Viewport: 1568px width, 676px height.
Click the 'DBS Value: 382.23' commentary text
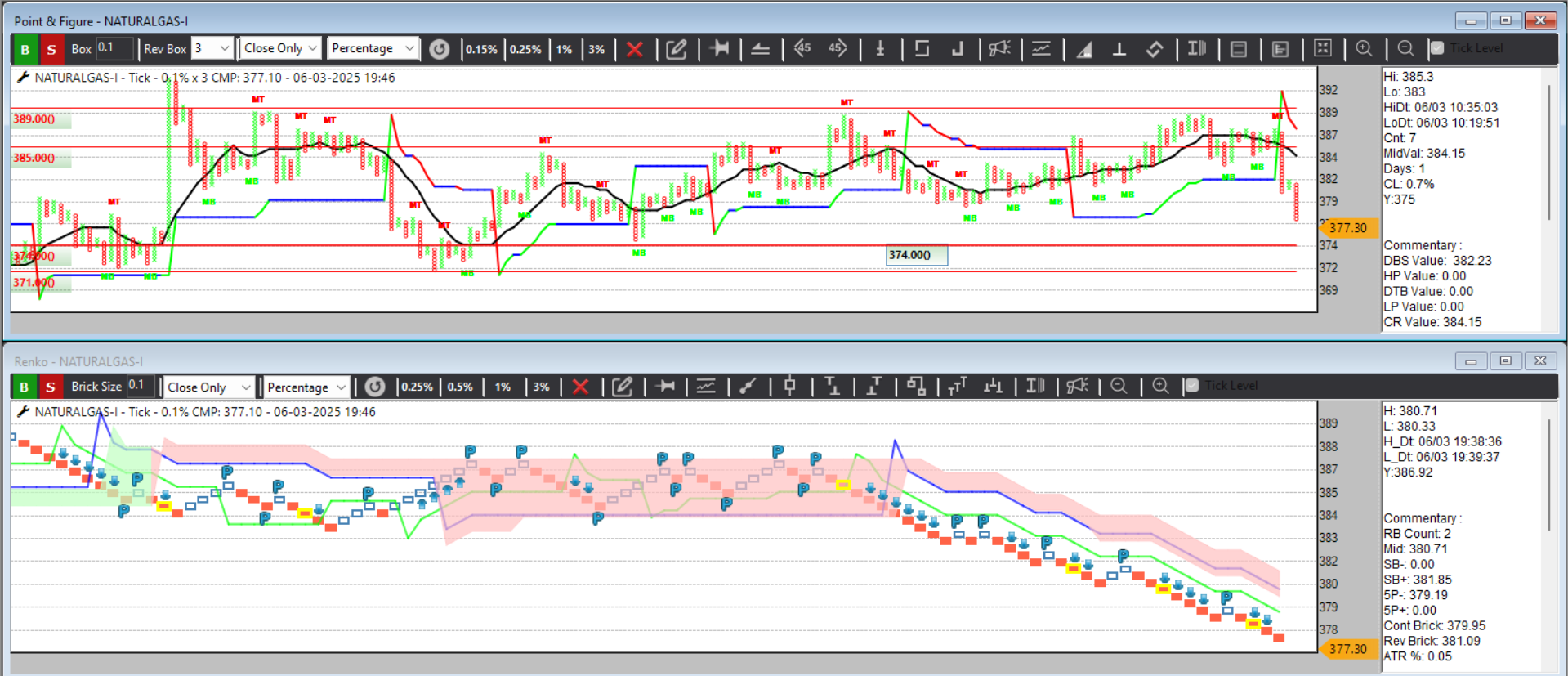pyautogui.click(x=1437, y=261)
